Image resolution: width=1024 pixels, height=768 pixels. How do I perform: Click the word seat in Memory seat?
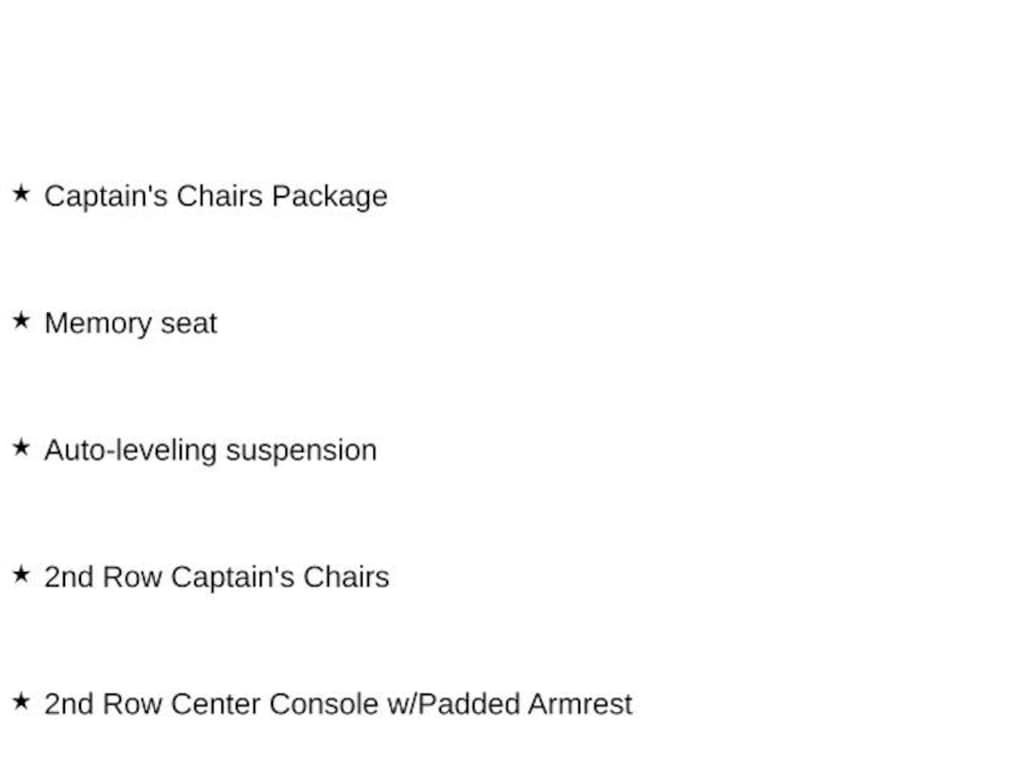[189, 324]
